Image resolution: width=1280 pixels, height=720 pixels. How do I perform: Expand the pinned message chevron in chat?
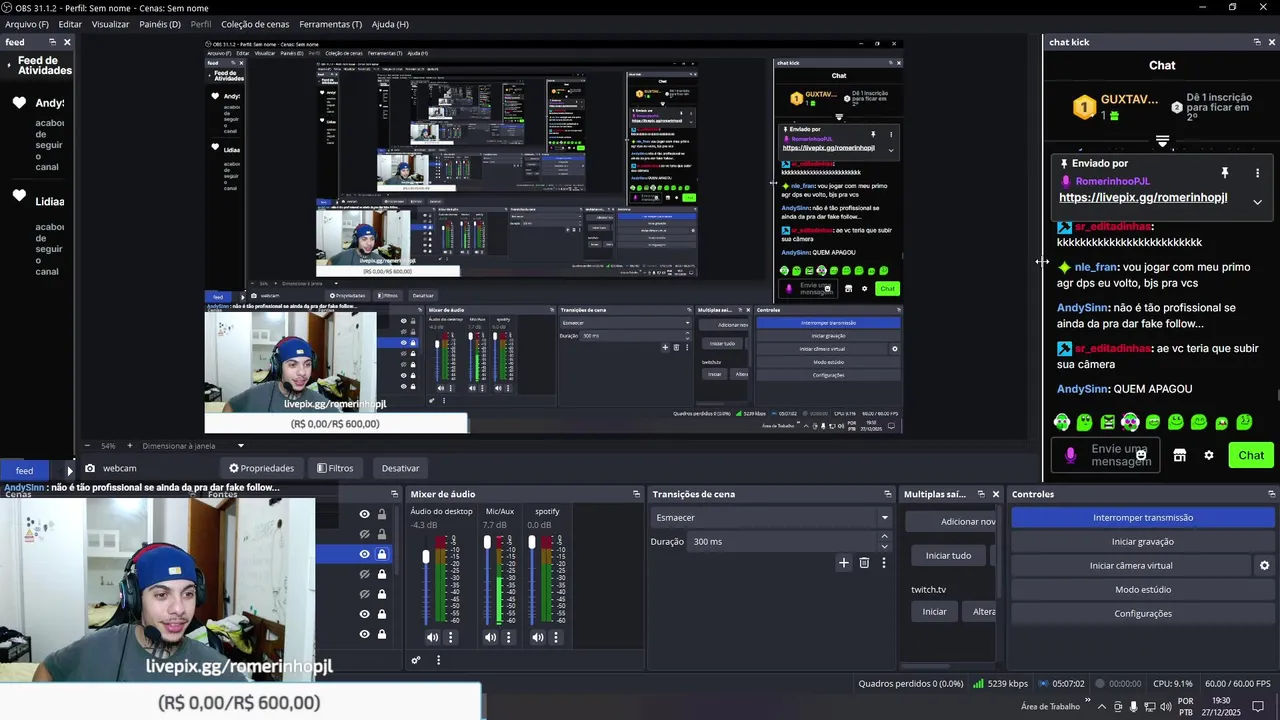[1257, 202]
